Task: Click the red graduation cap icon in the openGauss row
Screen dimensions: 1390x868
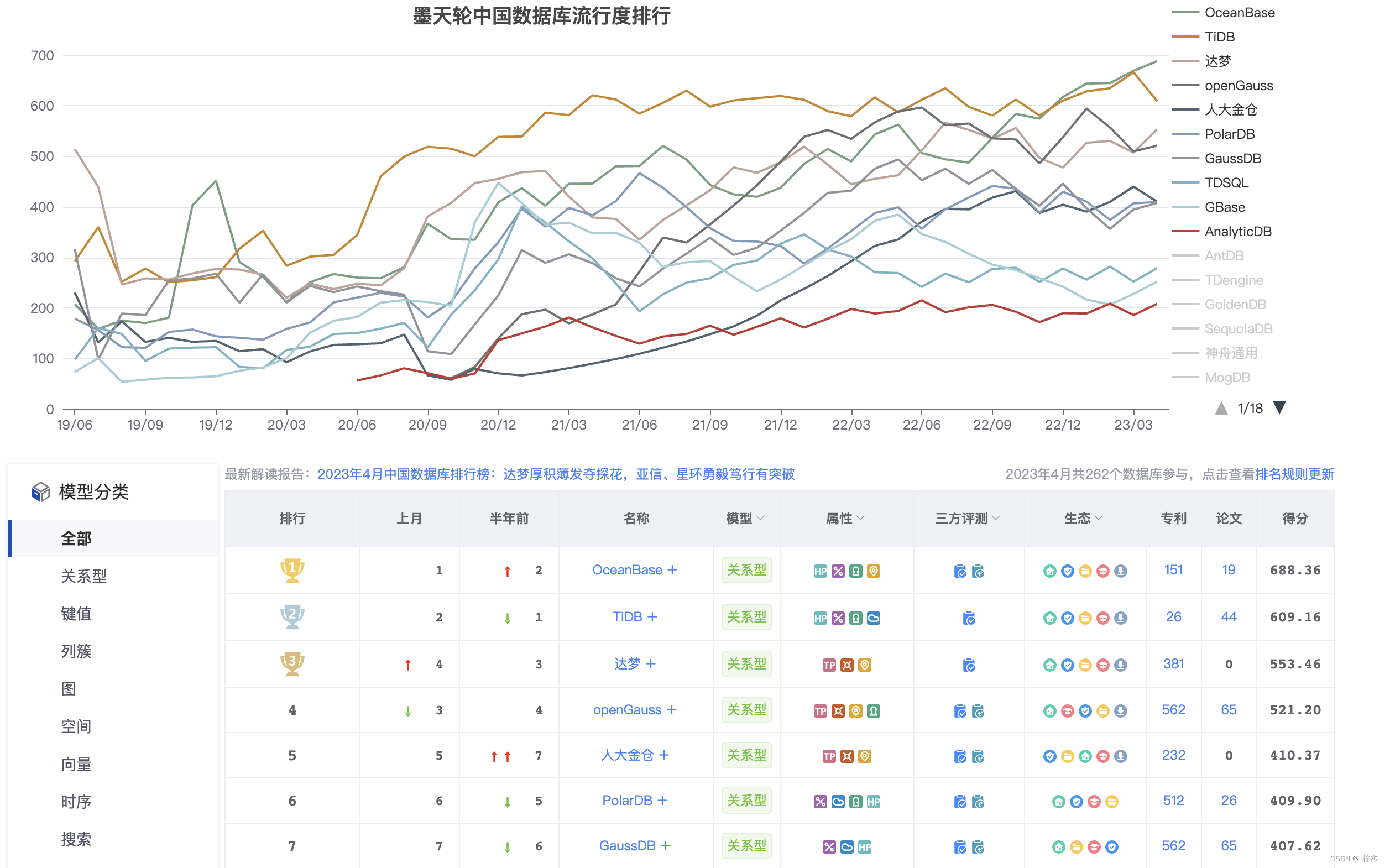Action: (1067, 712)
